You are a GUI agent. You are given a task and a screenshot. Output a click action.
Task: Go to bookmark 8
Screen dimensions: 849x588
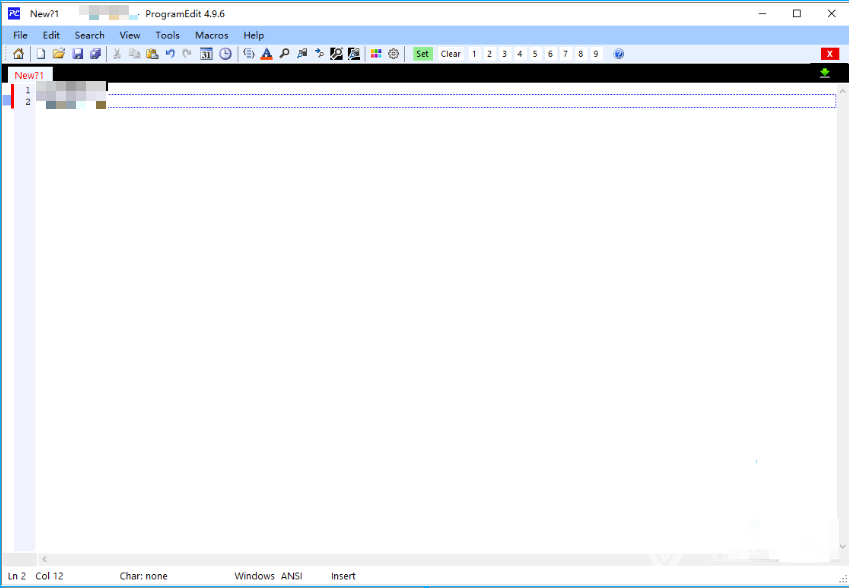point(580,54)
